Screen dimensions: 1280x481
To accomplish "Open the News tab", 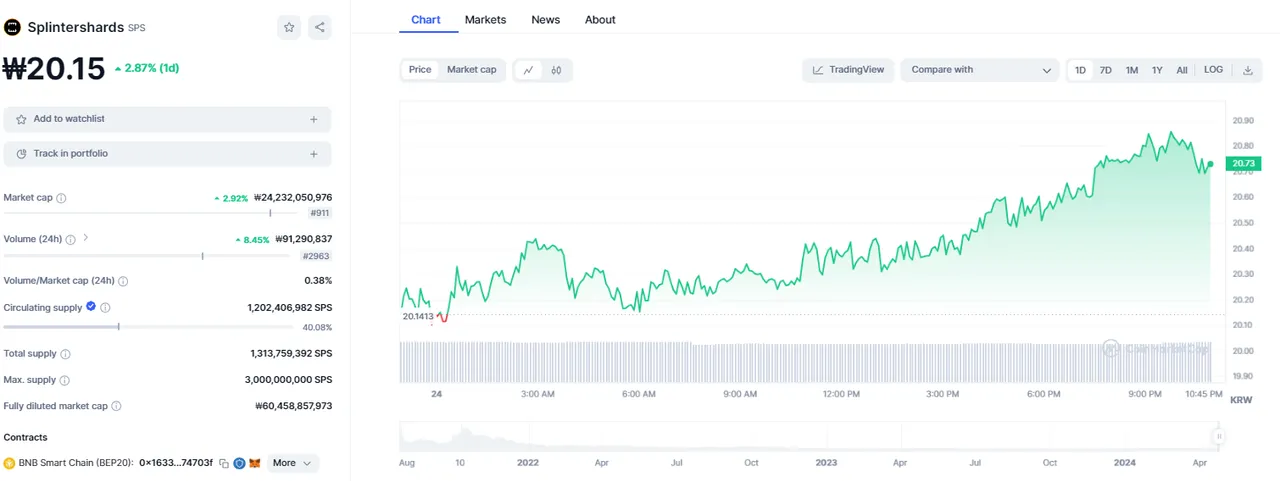I will click(545, 20).
